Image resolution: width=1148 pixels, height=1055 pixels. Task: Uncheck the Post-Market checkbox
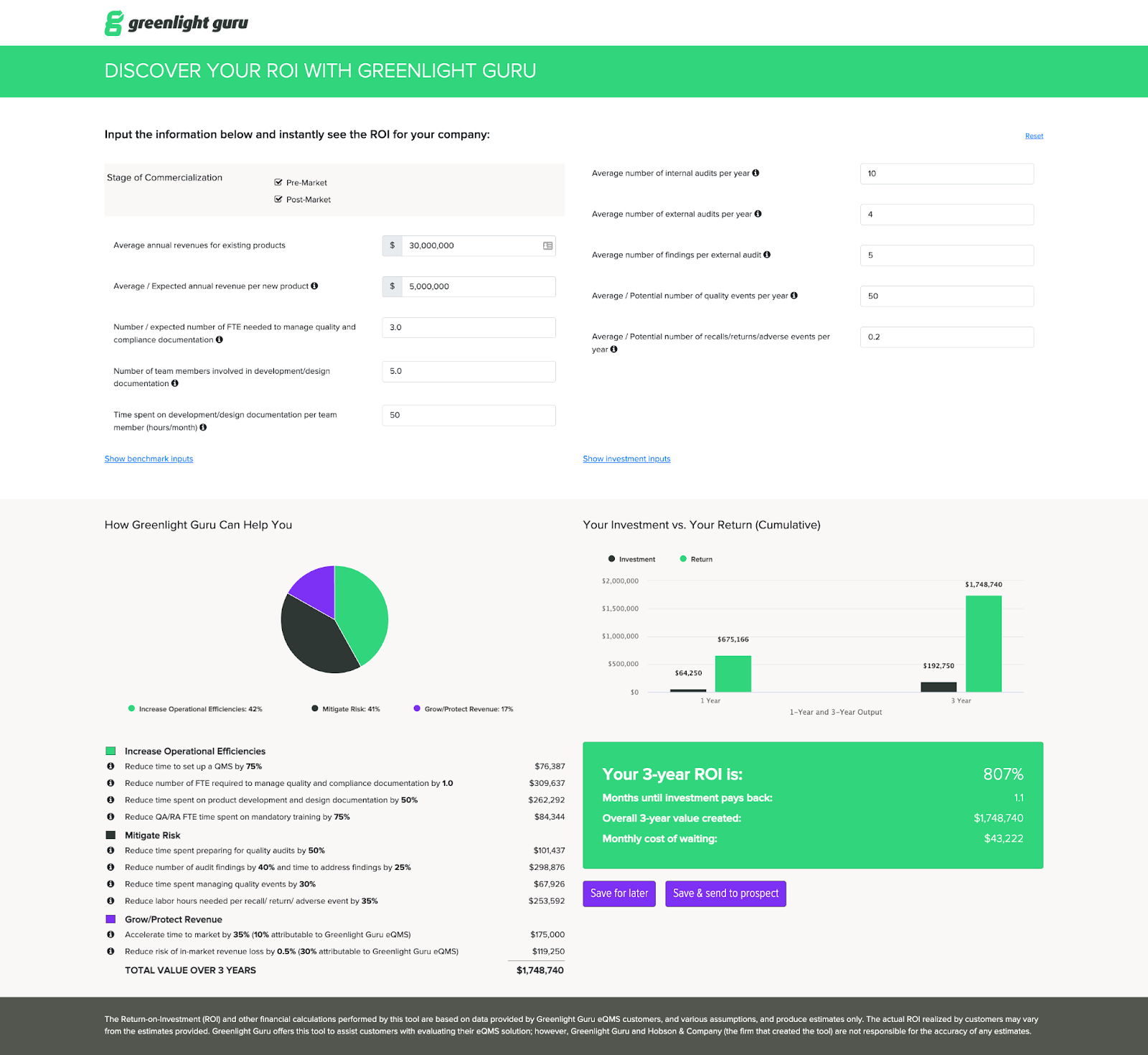[278, 200]
